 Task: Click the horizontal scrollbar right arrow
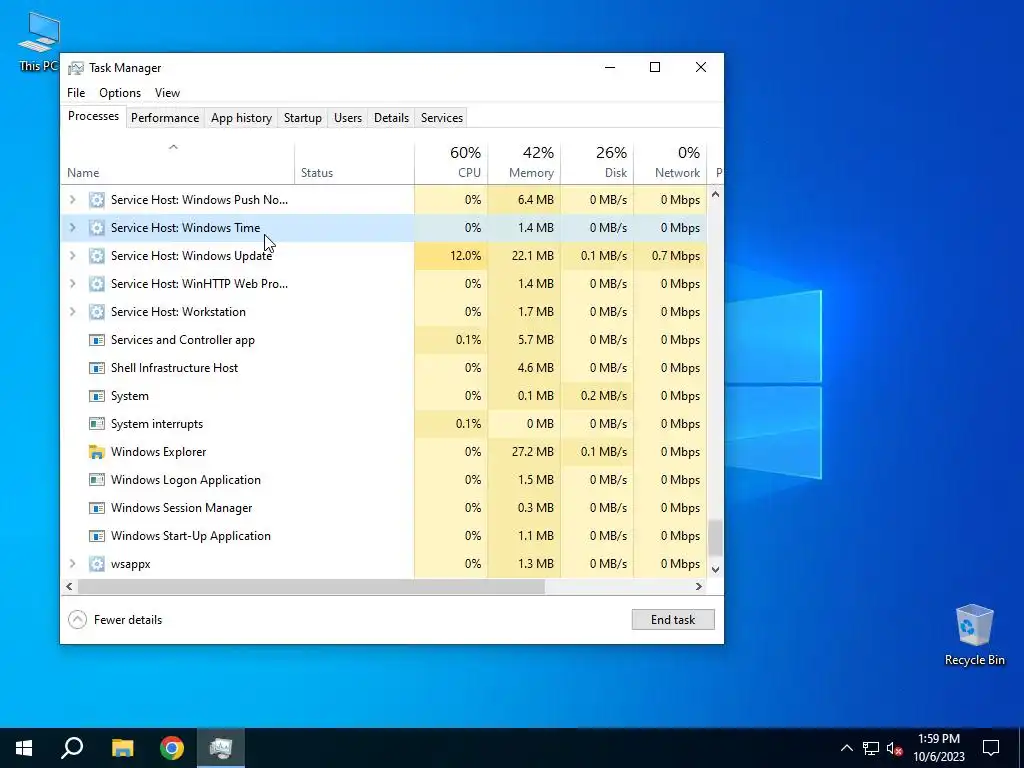click(699, 586)
